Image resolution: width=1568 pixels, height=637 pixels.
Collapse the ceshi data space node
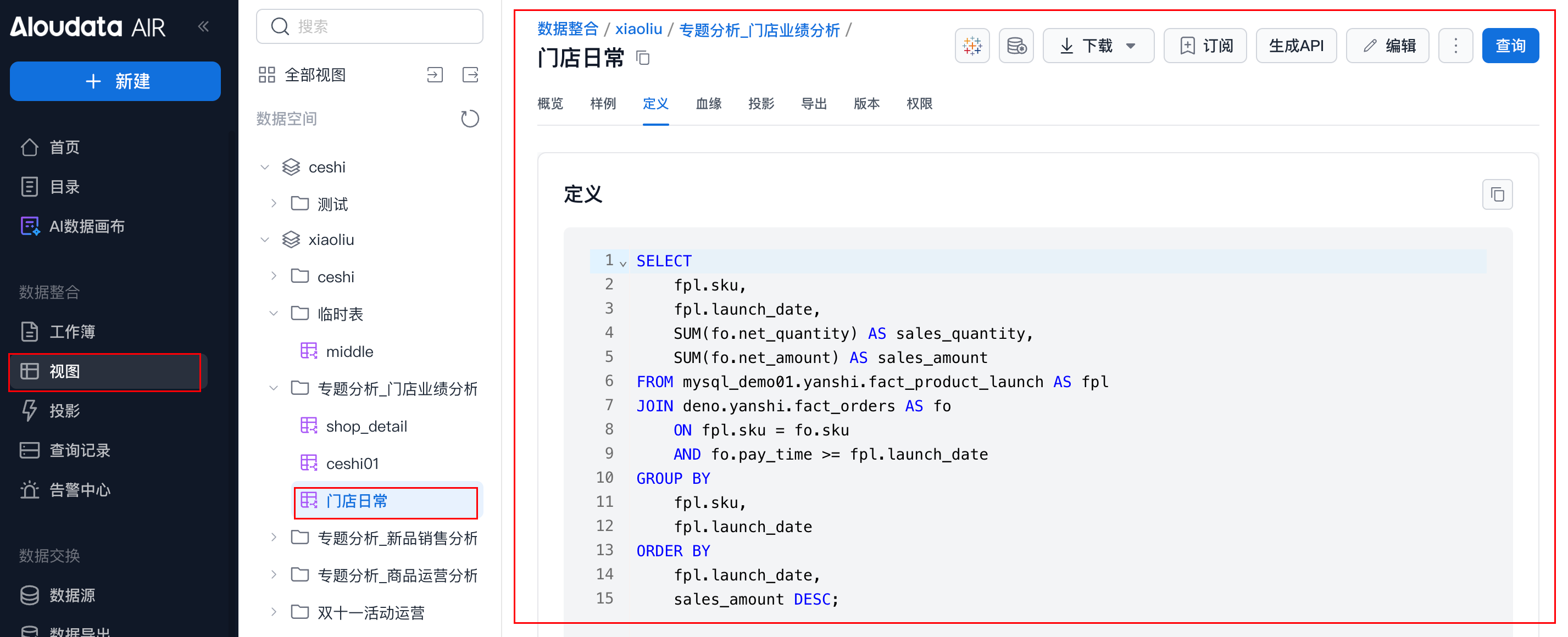265,167
